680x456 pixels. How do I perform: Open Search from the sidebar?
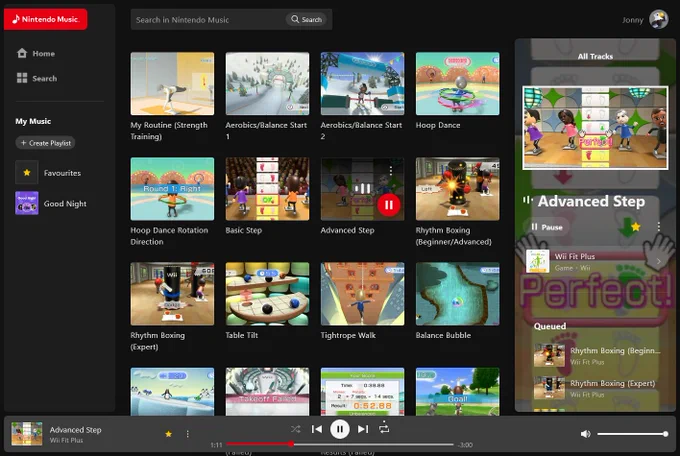point(36,78)
